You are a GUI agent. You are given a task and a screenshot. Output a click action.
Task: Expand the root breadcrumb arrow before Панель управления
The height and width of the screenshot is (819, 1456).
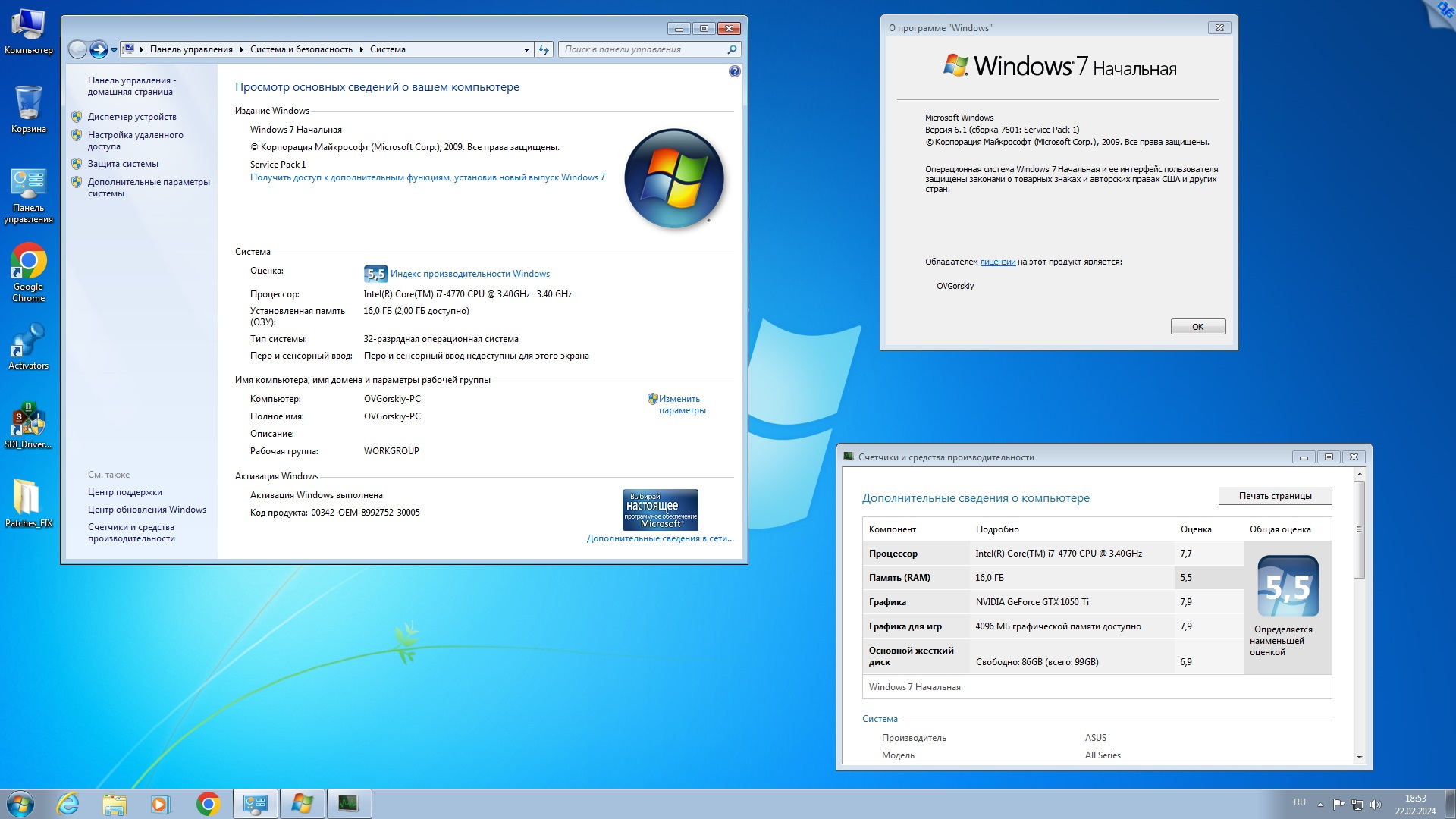(142, 49)
